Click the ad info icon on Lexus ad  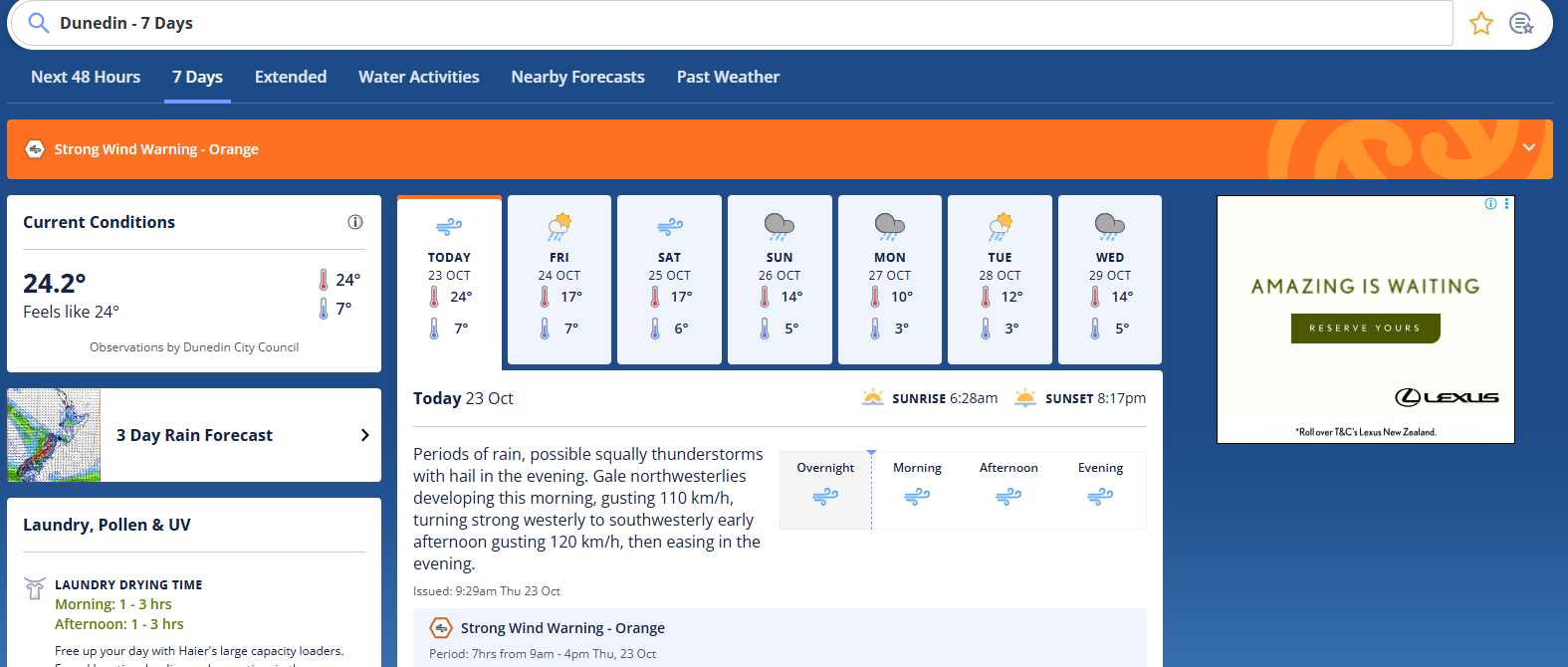tap(1490, 204)
